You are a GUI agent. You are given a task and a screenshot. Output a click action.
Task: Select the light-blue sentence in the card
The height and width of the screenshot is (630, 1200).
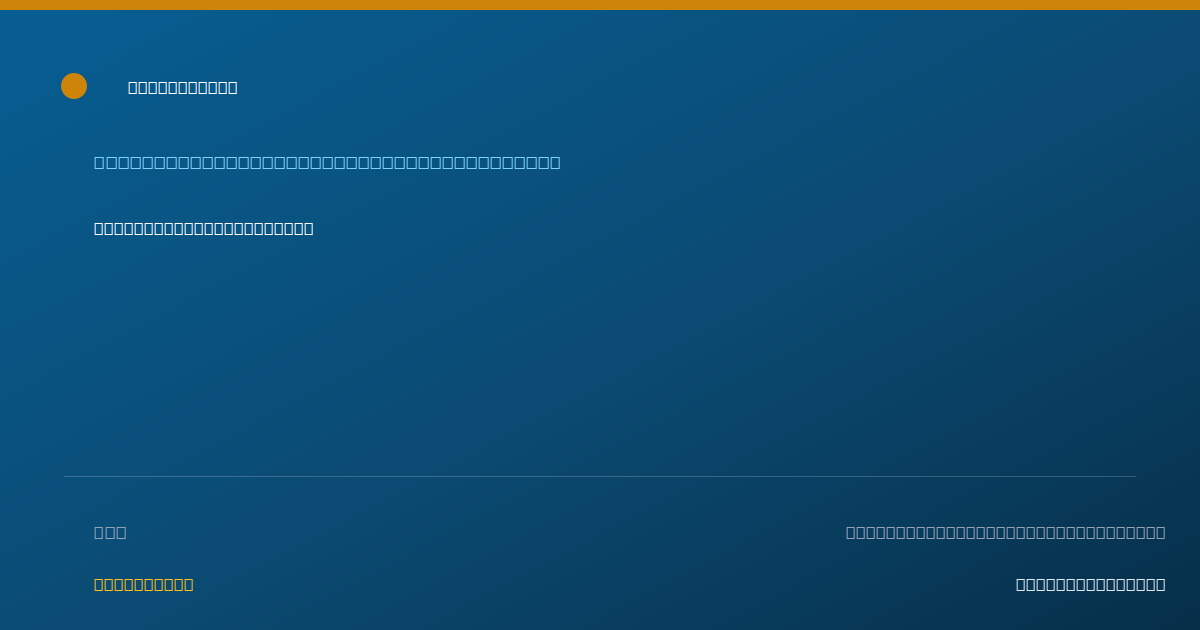pyautogui.click(x=327, y=162)
